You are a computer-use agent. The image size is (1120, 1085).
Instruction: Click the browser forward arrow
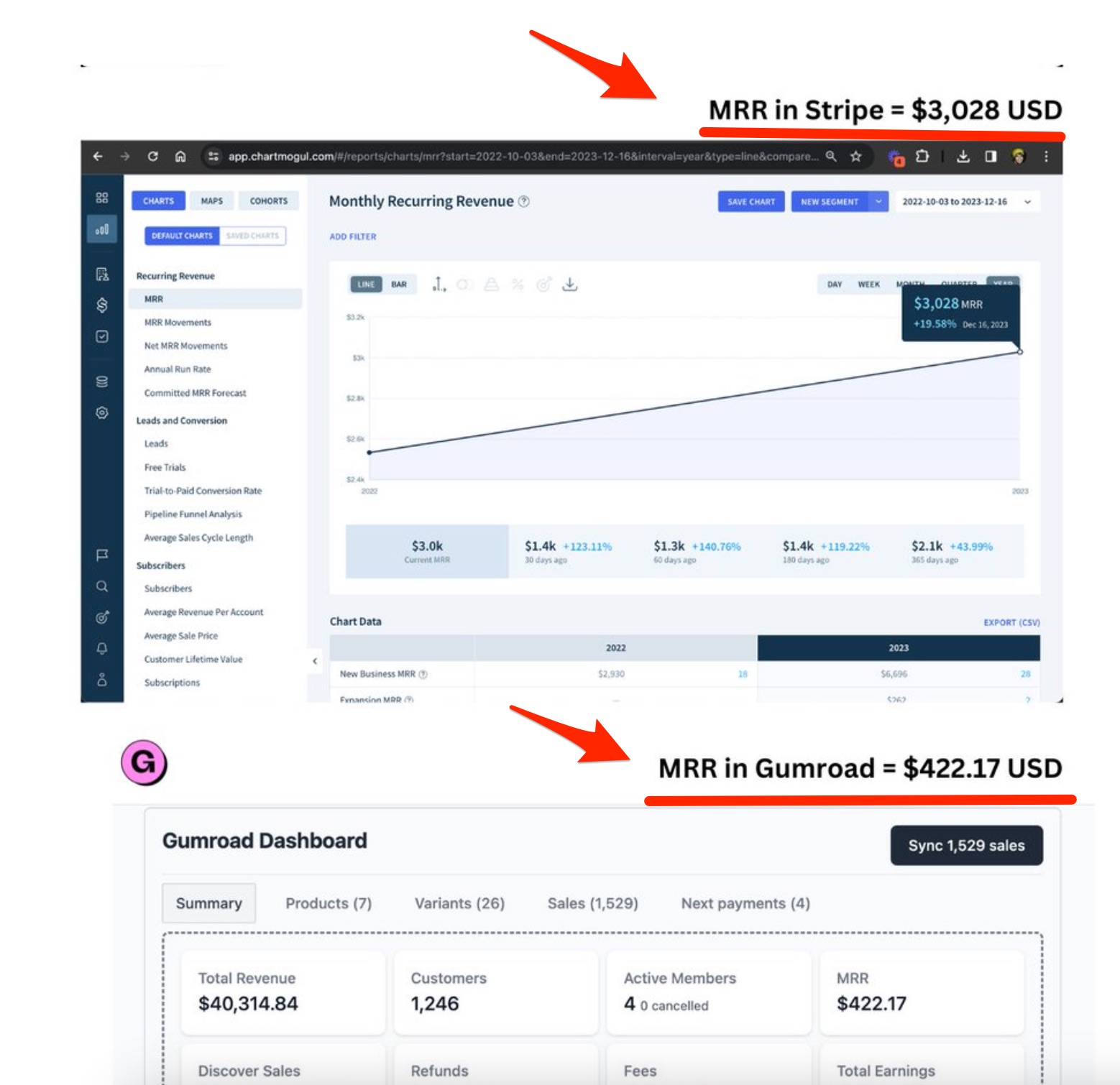125,156
